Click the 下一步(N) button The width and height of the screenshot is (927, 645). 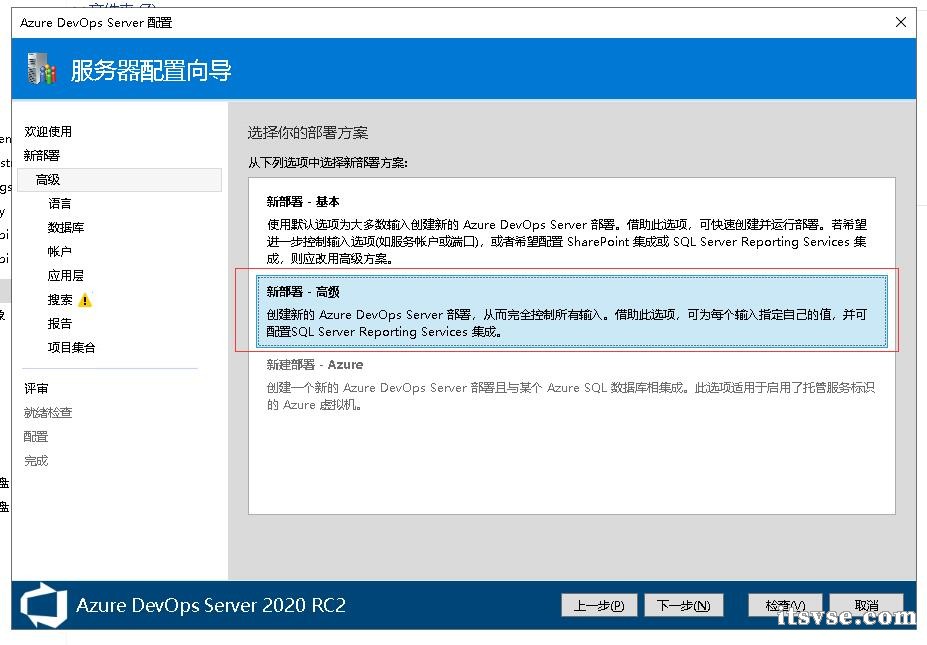pyautogui.click(x=683, y=605)
